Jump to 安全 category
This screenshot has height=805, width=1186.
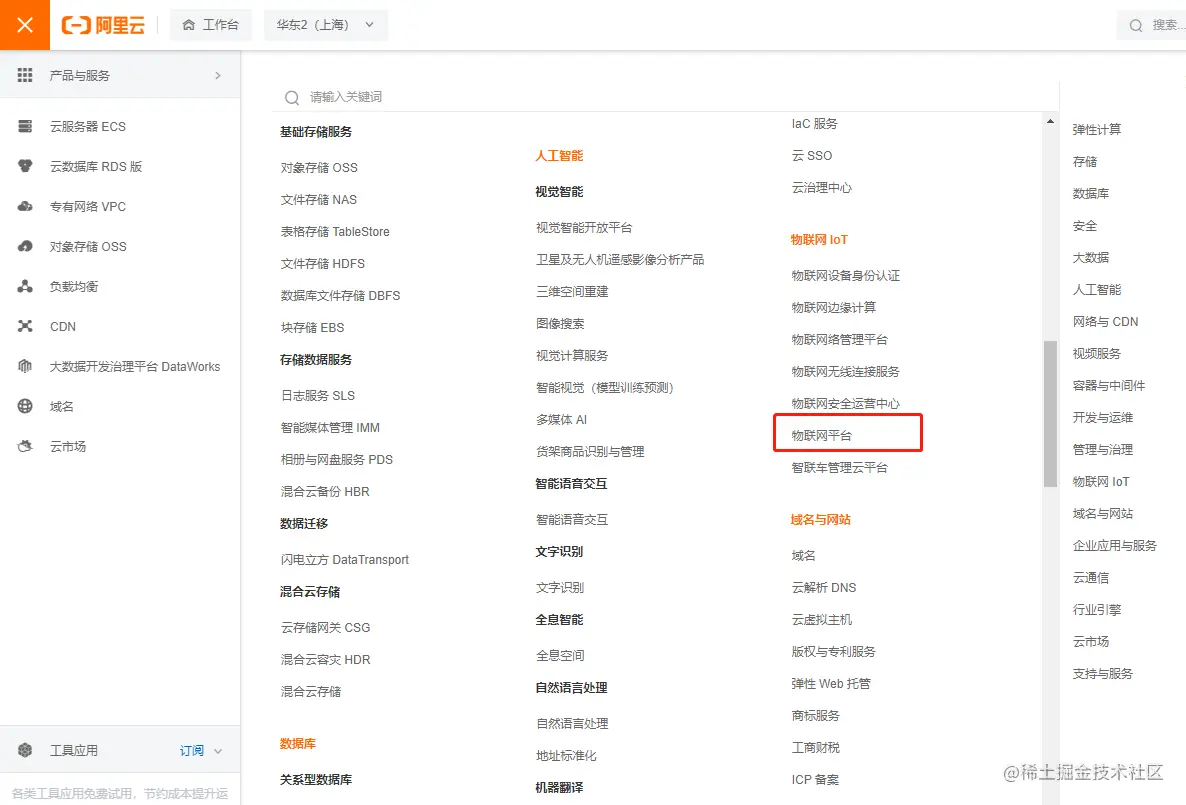tap(1085, 225)
